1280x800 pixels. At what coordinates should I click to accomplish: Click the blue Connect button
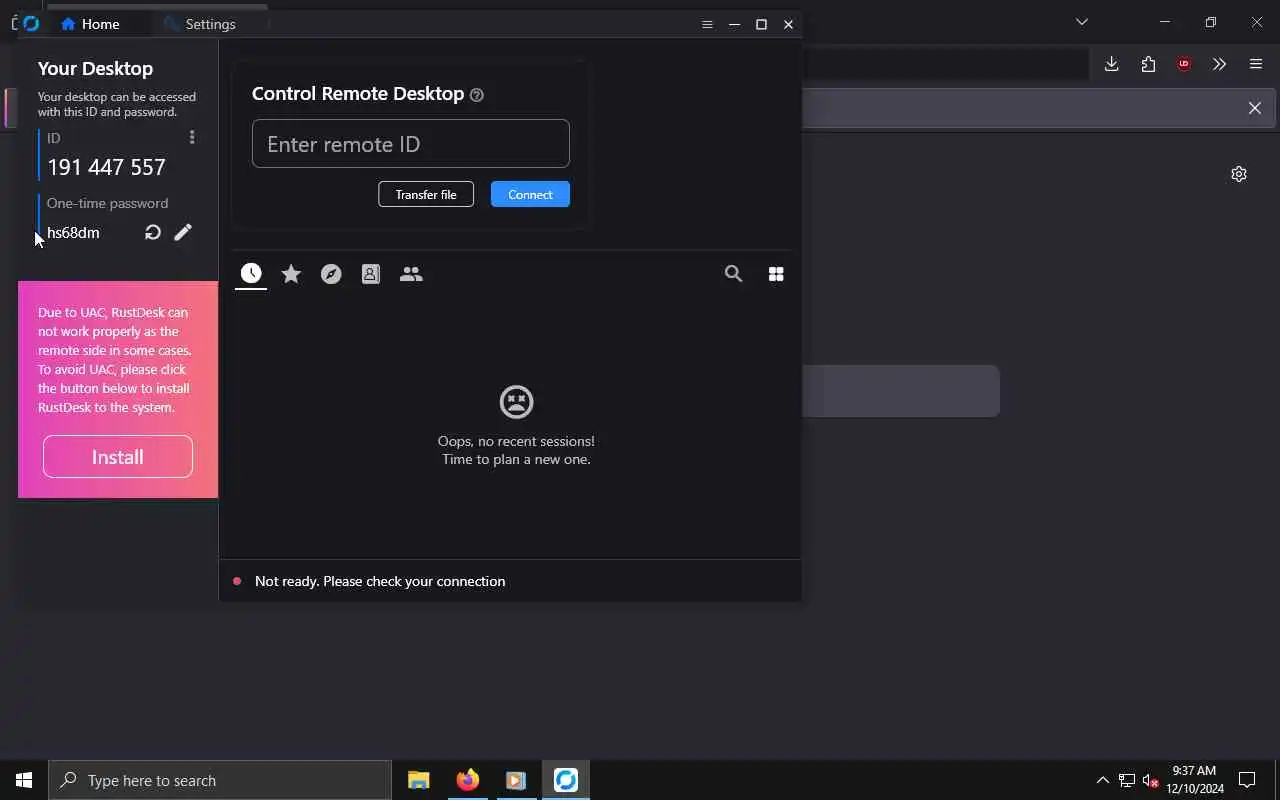click(x=530, y=194)
